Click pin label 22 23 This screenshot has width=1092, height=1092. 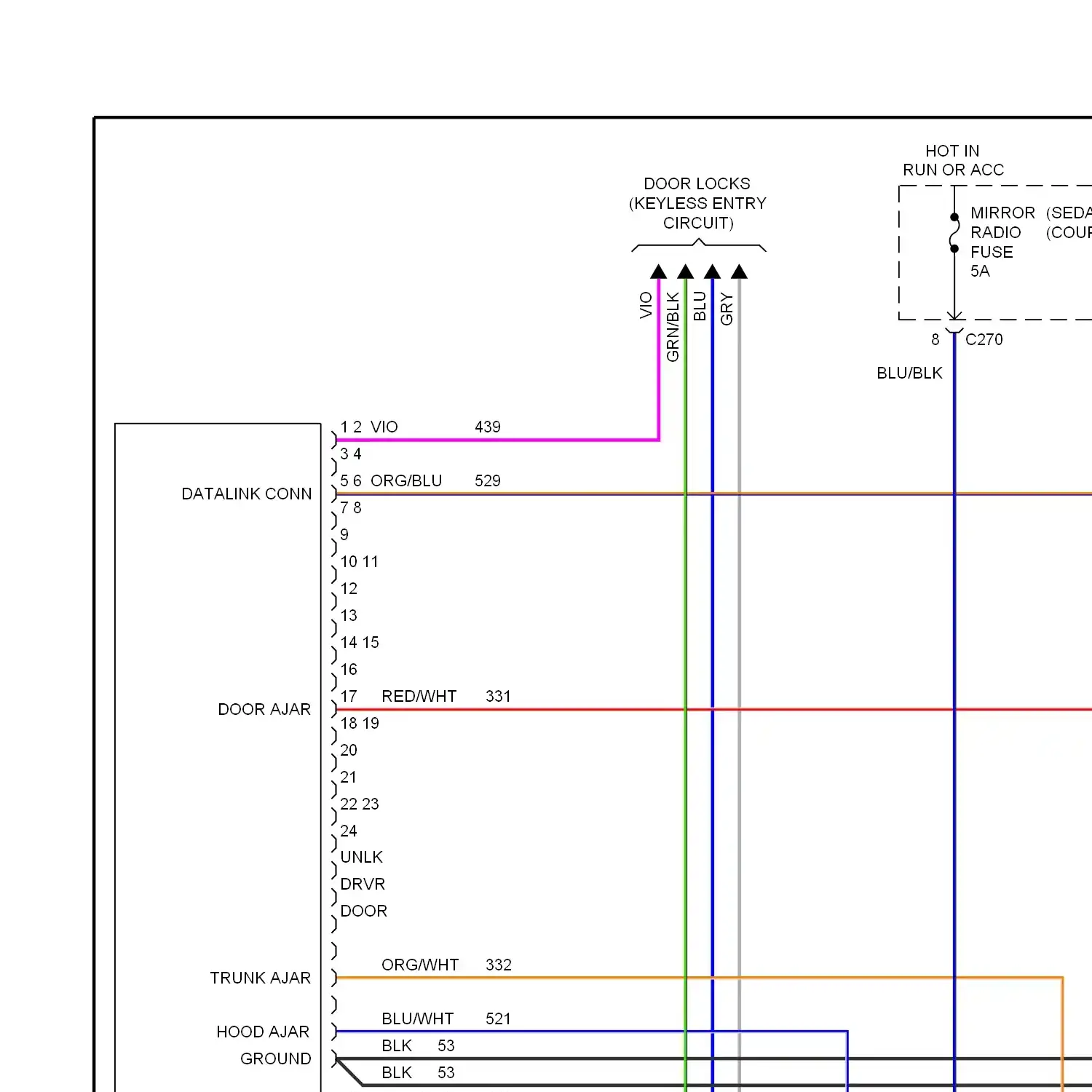click(x=360, y=804)
